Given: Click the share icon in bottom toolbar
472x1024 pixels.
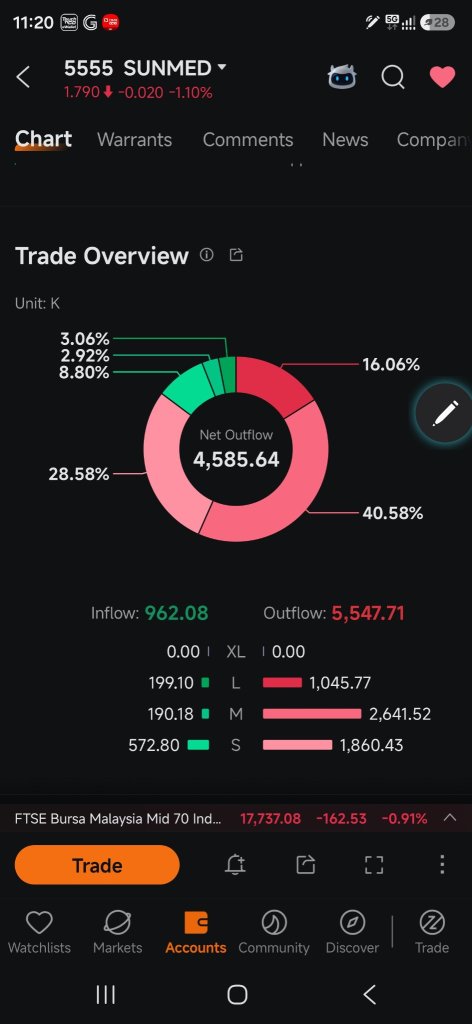Looking at the screenshot, I should tap(306, 865).
